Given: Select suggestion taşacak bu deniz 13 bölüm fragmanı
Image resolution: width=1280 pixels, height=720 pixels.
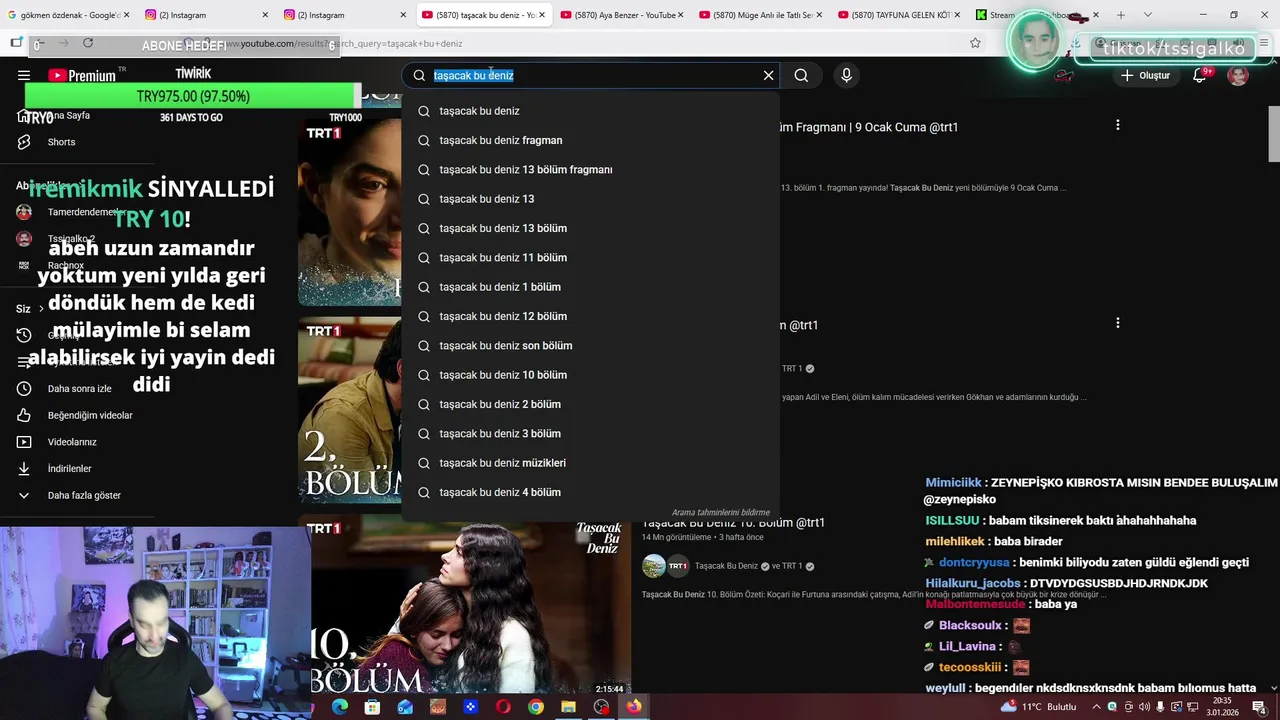Looking at the screenshot, I should click(590, 169).
